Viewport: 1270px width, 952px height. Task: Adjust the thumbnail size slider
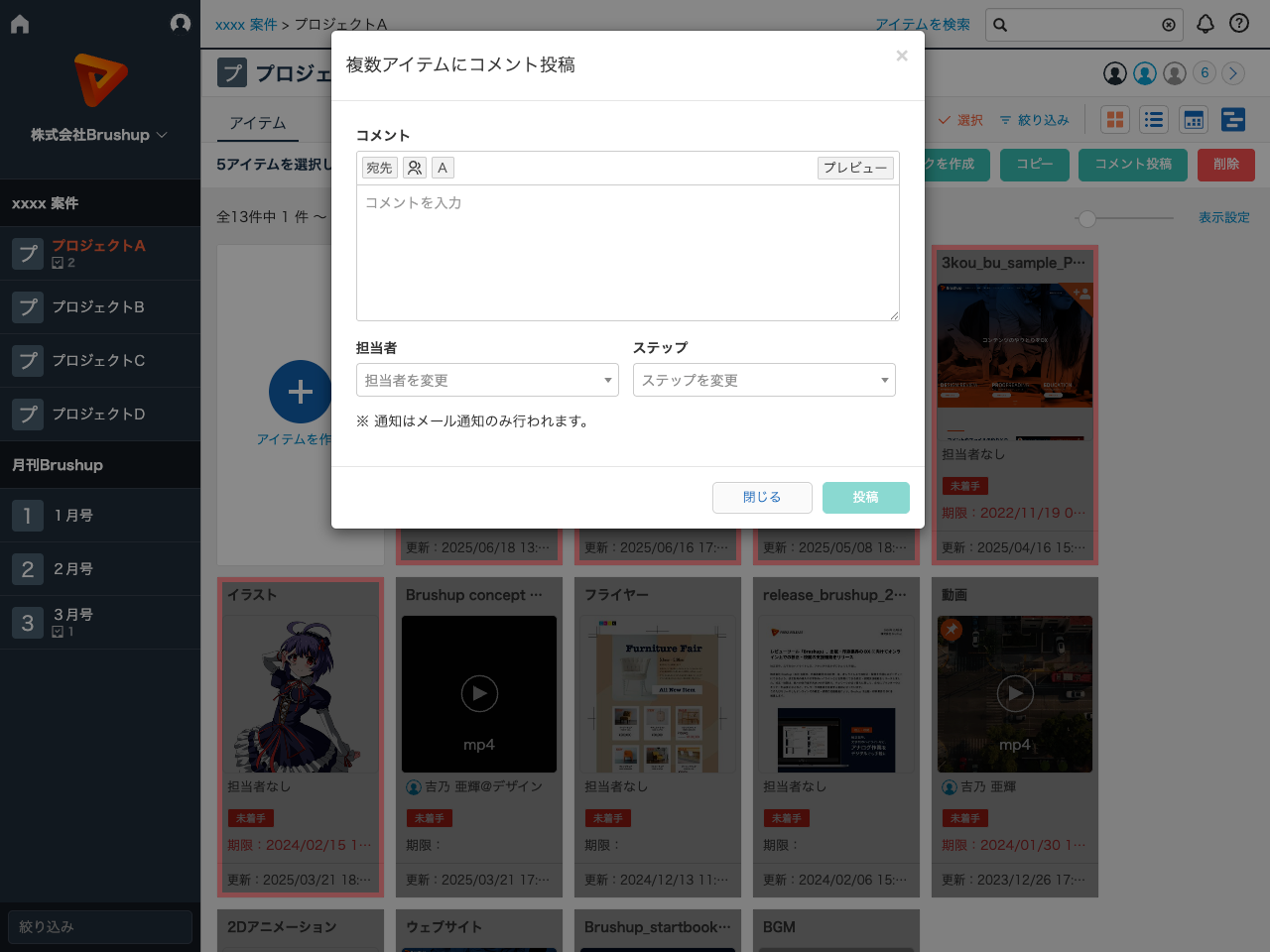1086,217
